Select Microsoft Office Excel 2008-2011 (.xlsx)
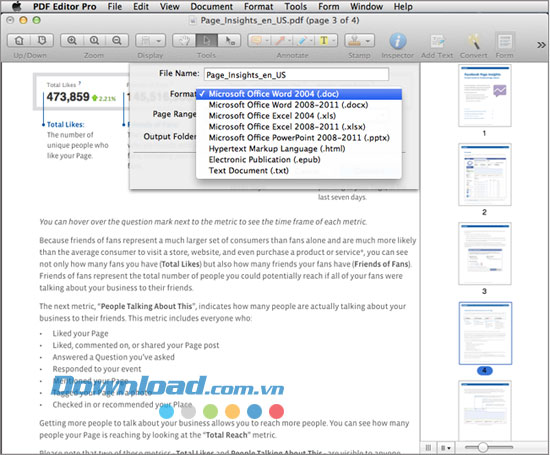 coord(299,126)
